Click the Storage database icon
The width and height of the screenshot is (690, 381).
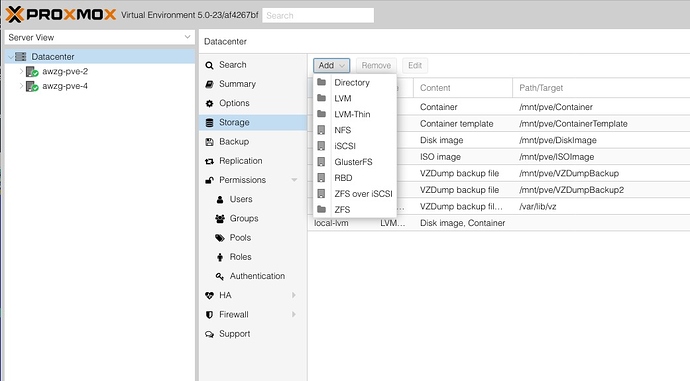tap(209, 123)
